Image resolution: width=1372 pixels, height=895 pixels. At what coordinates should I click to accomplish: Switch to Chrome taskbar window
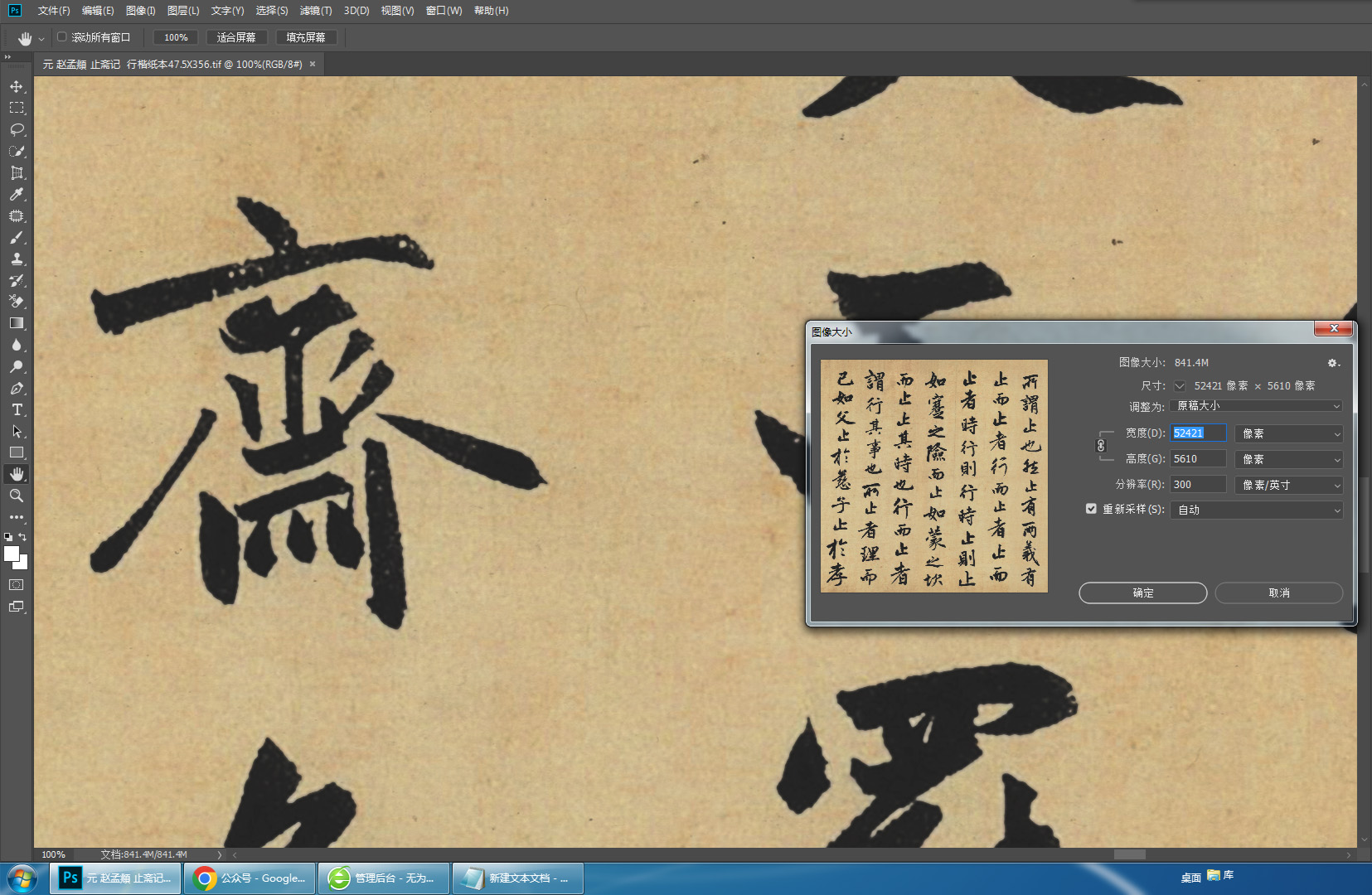[x=250, y=878]
